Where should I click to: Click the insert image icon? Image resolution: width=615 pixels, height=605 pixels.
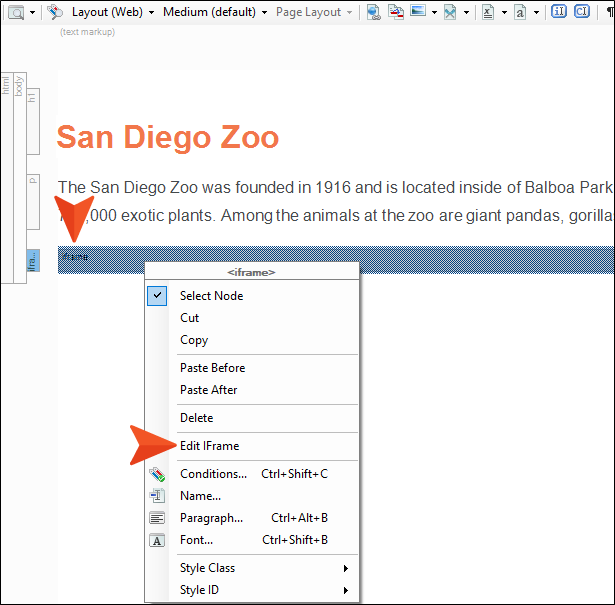click(418, 11)
